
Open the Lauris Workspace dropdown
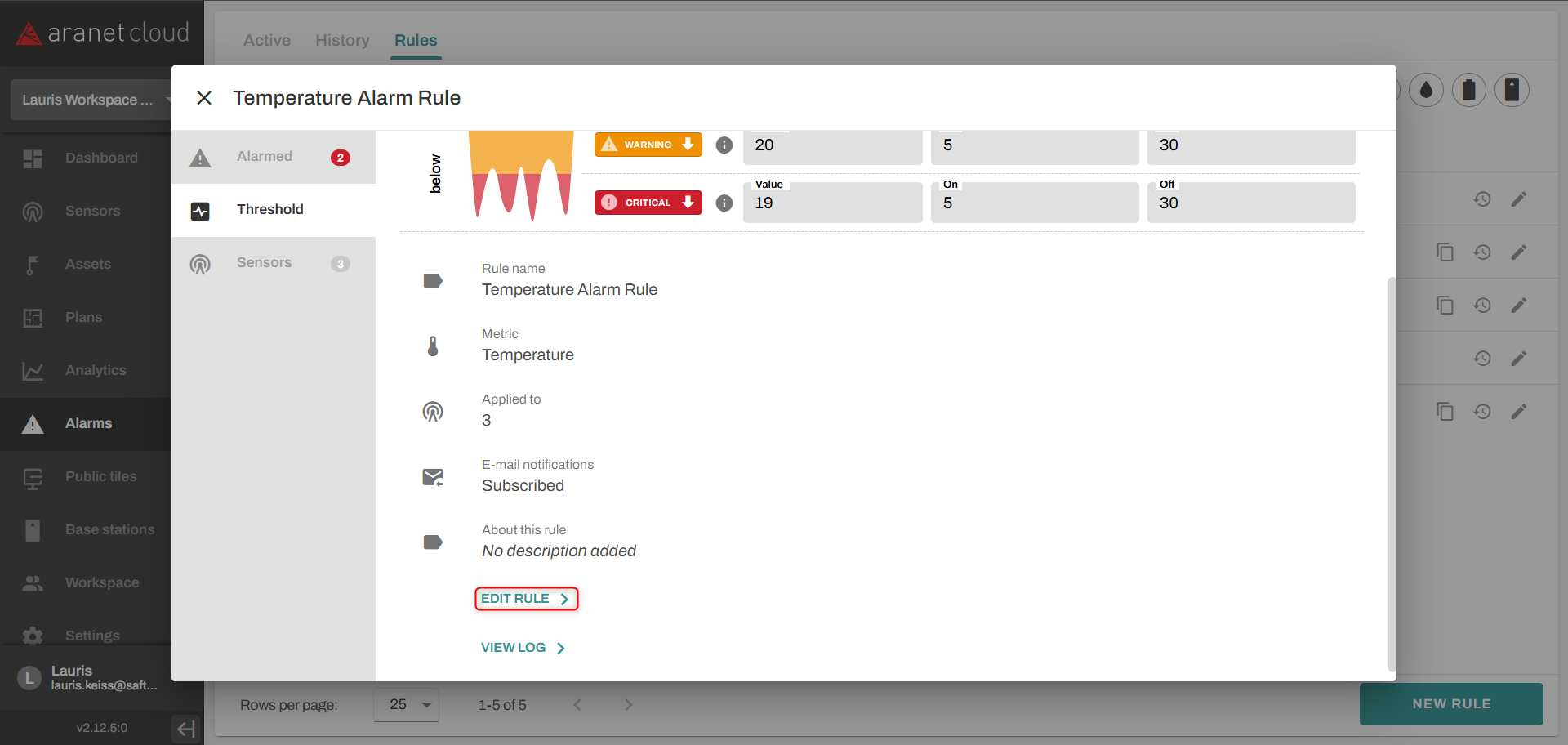[91, 100]
